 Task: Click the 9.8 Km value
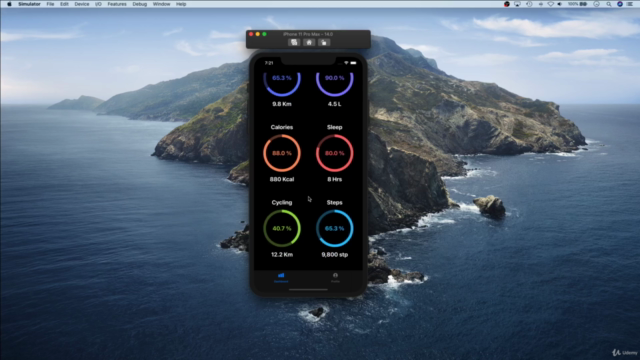pos(282,104)
